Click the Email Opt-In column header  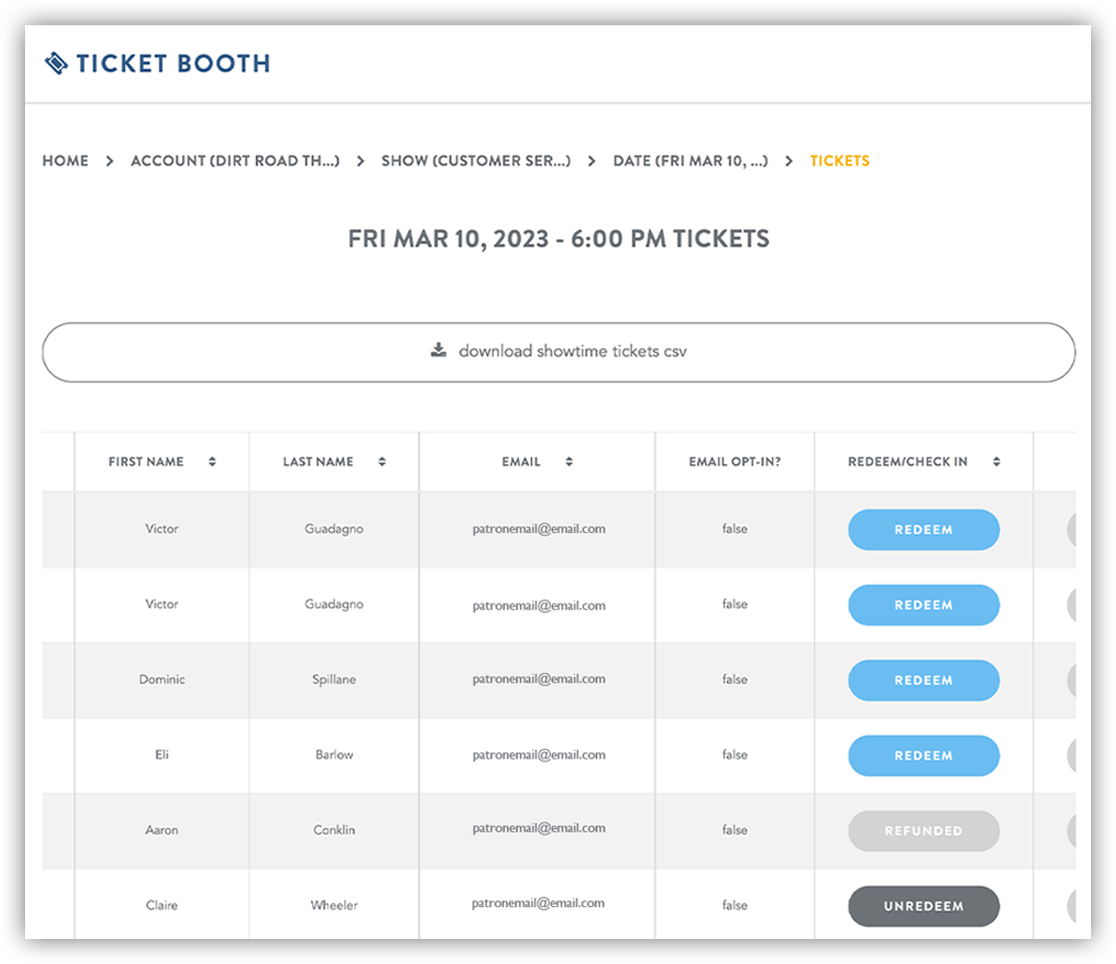click(x=735, y=462)
